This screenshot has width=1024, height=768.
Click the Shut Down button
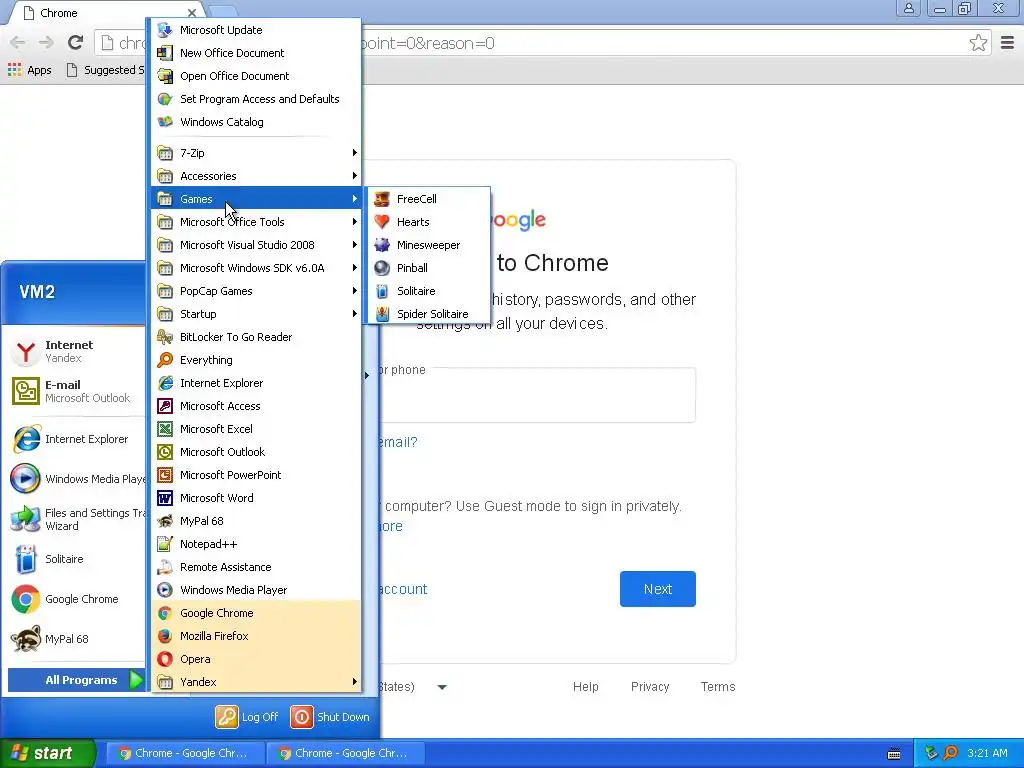tap(330, 716)
